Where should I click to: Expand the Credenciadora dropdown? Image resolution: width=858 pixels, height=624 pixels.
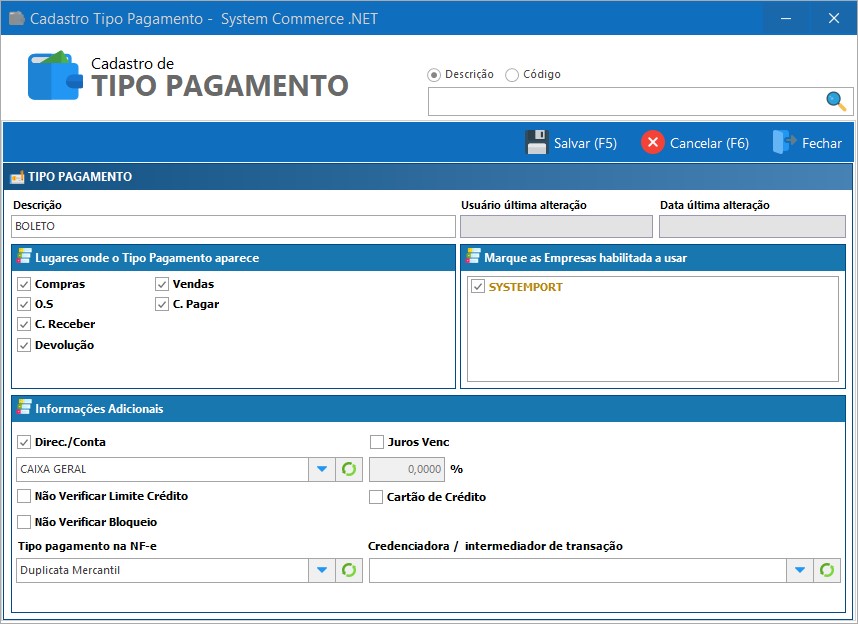[x=798, y=569]
